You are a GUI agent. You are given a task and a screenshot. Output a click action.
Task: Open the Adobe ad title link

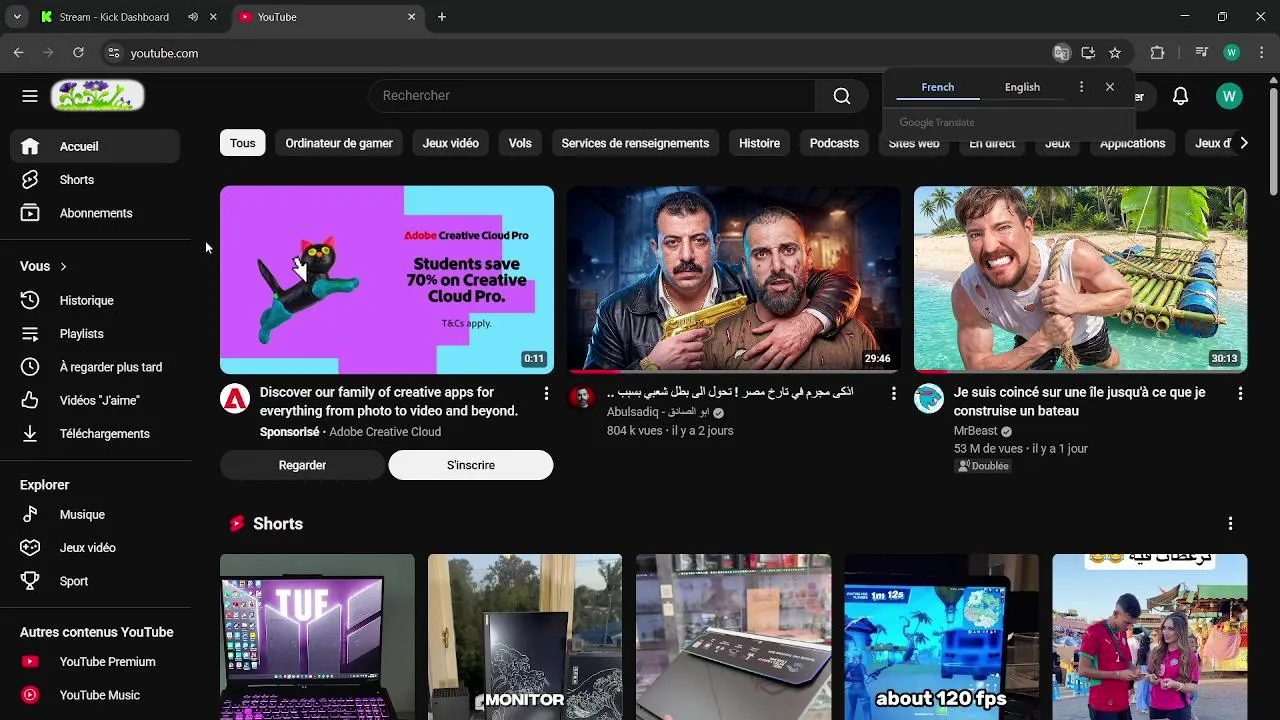point(389,402)
